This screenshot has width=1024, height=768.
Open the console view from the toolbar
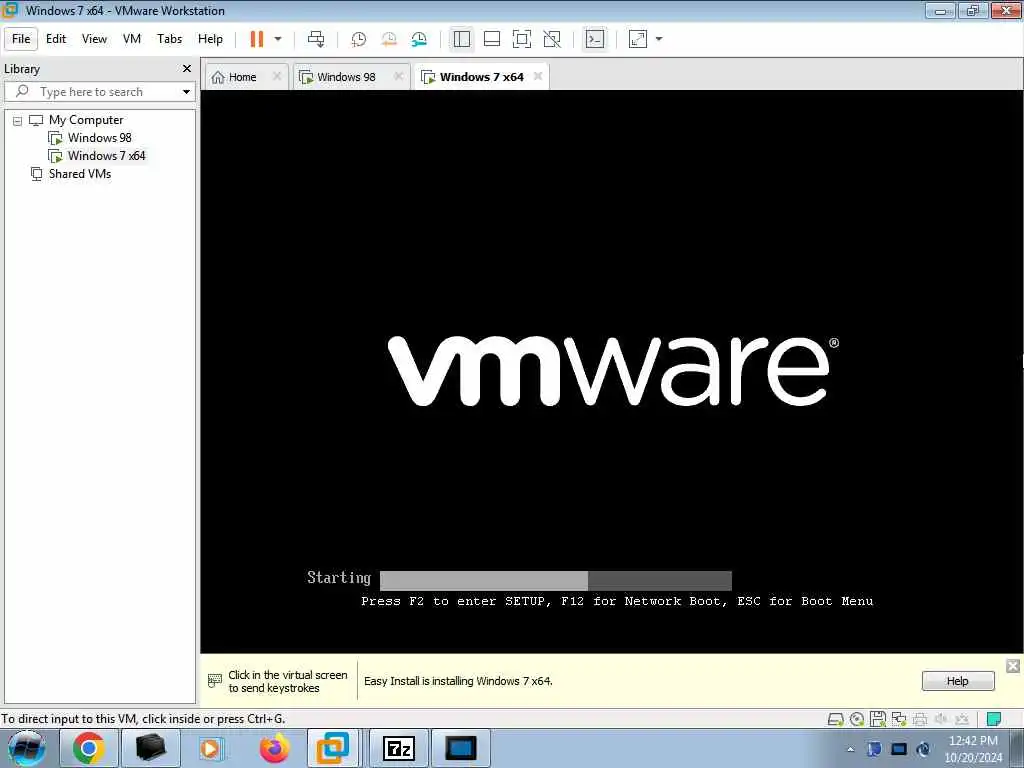click(594, 39)
